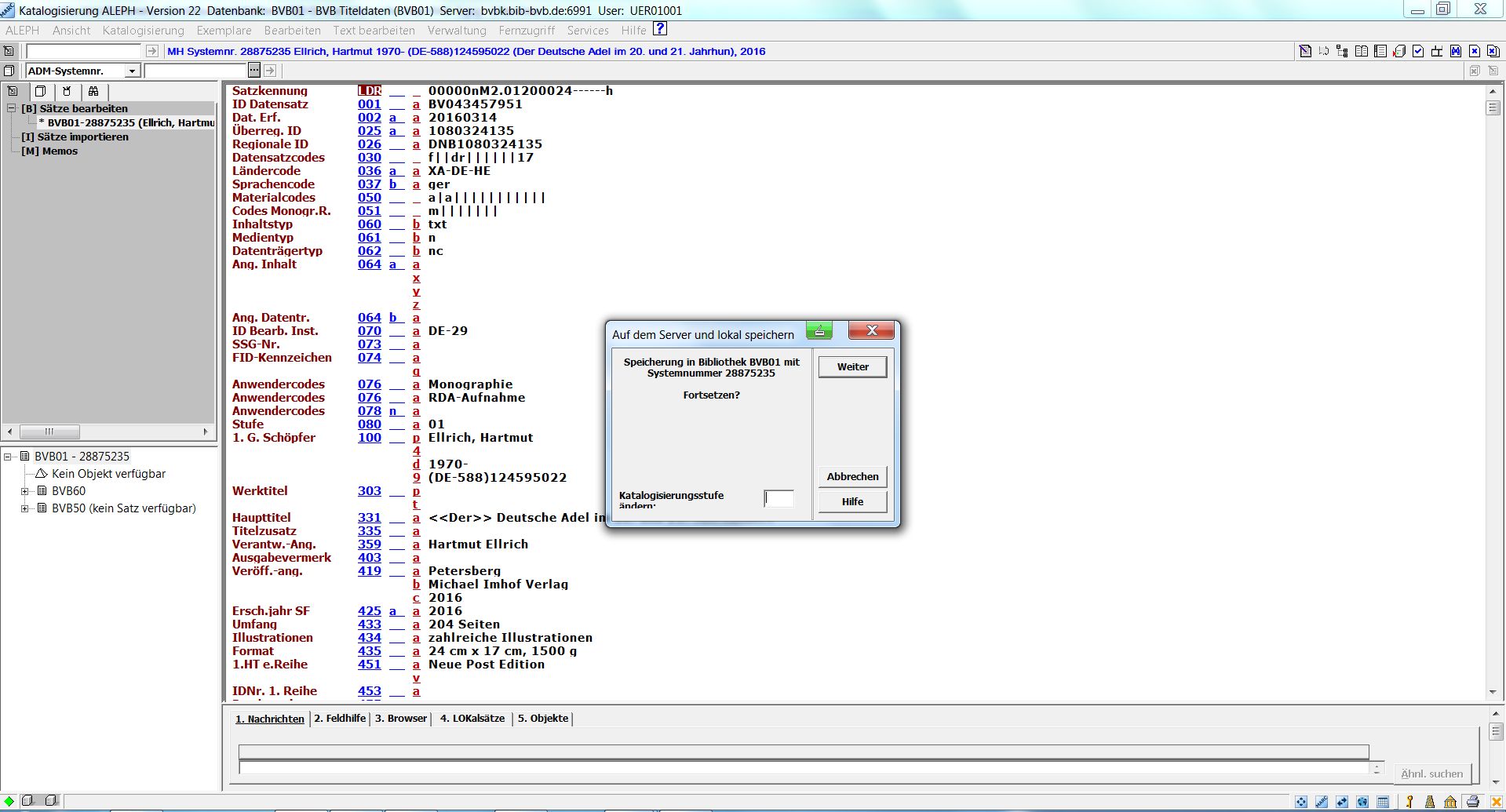Click the globe icon in the status bar

click(1362, 802)
